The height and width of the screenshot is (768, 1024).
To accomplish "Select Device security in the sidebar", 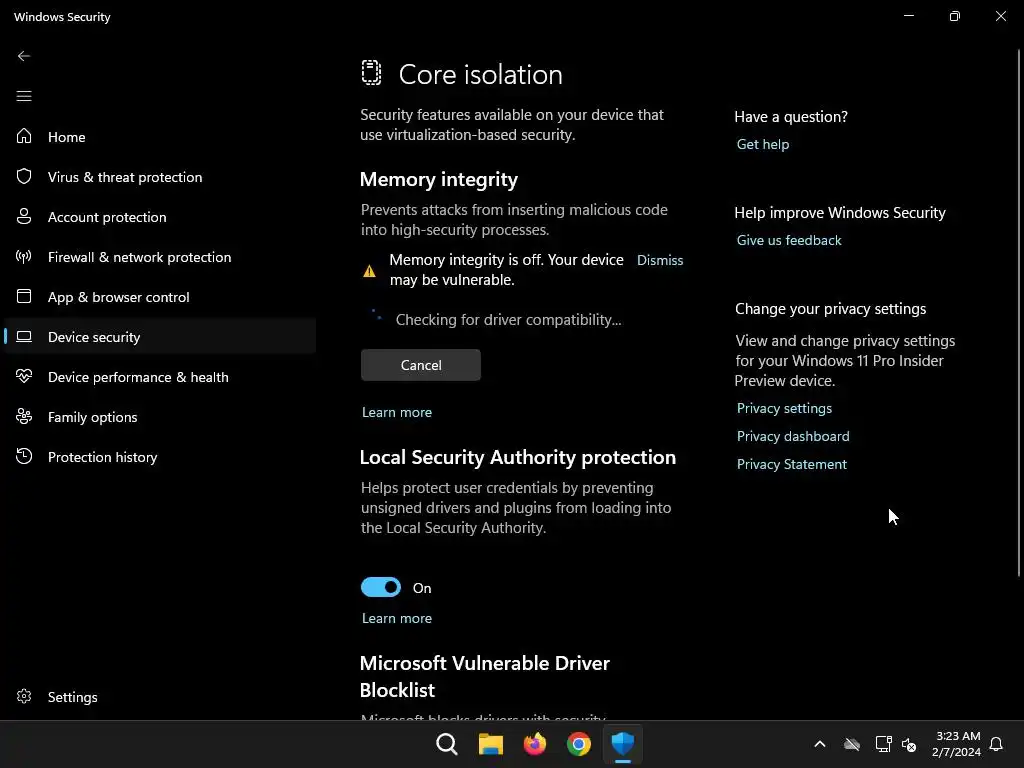I will (x=160, y=336).
